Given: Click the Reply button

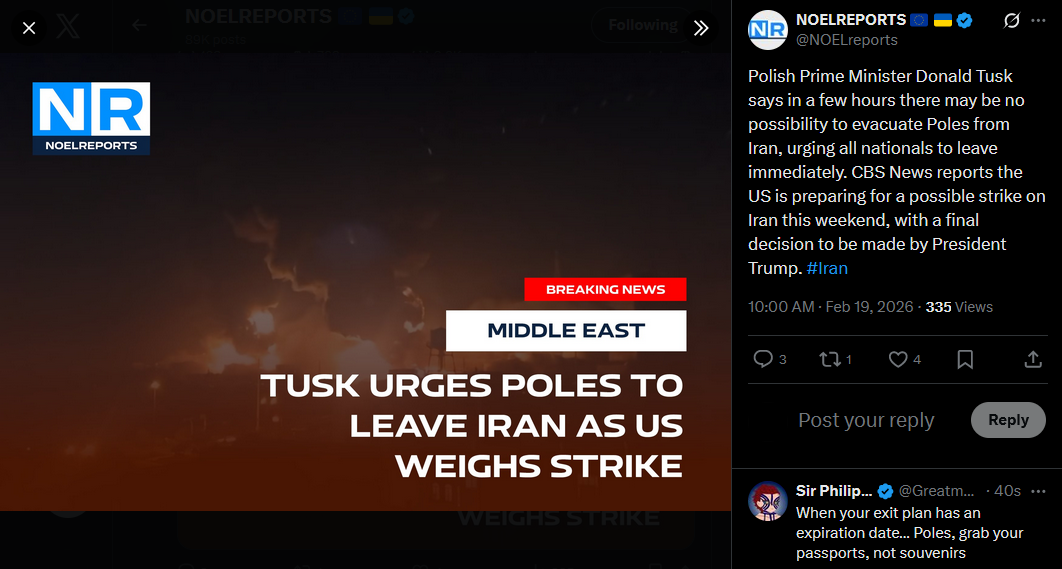Looking at the screenshot, I should click(1008, 420).
